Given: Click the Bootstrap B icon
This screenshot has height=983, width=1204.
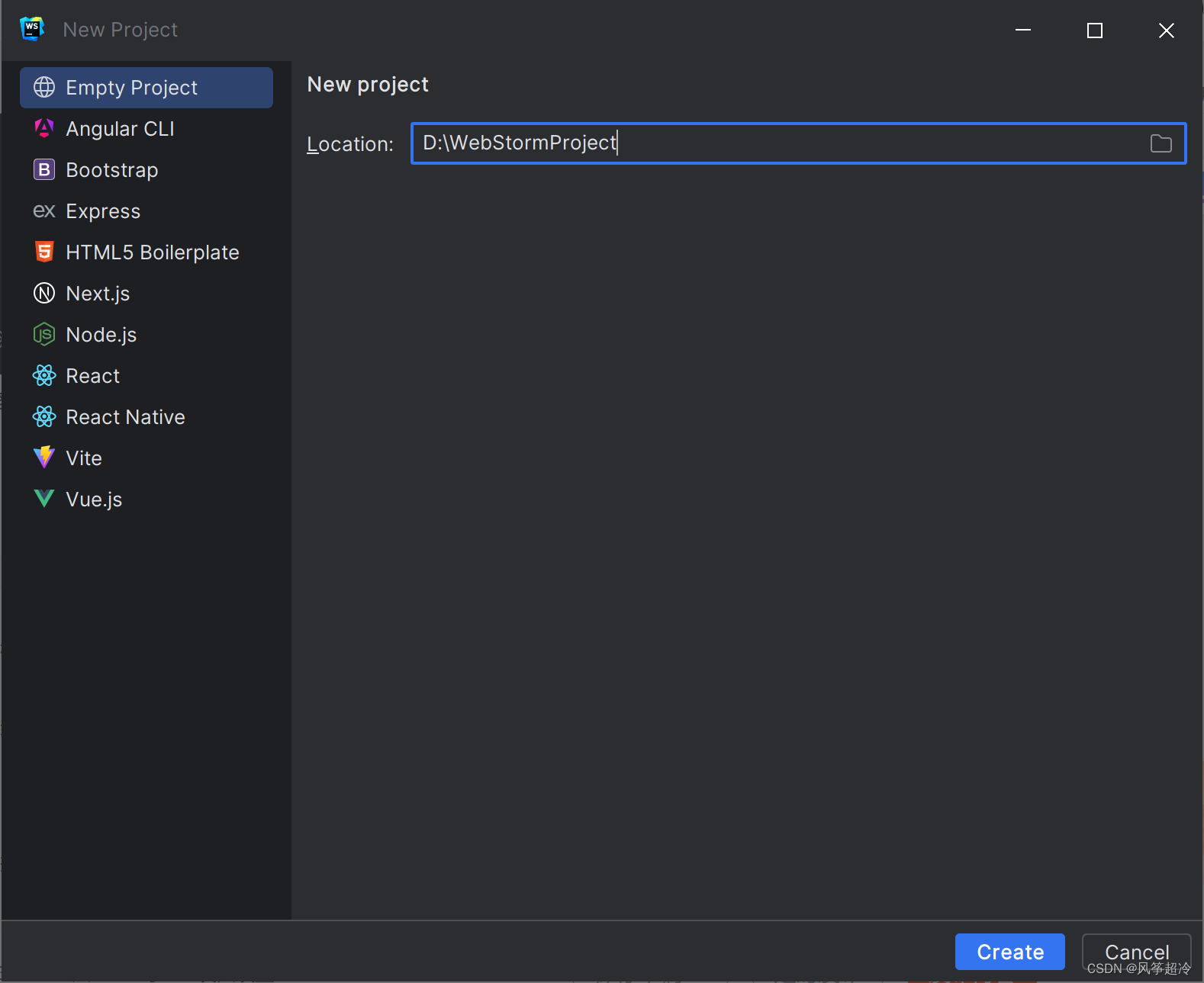Looking at the screenshot, I should tap(44, 169).
